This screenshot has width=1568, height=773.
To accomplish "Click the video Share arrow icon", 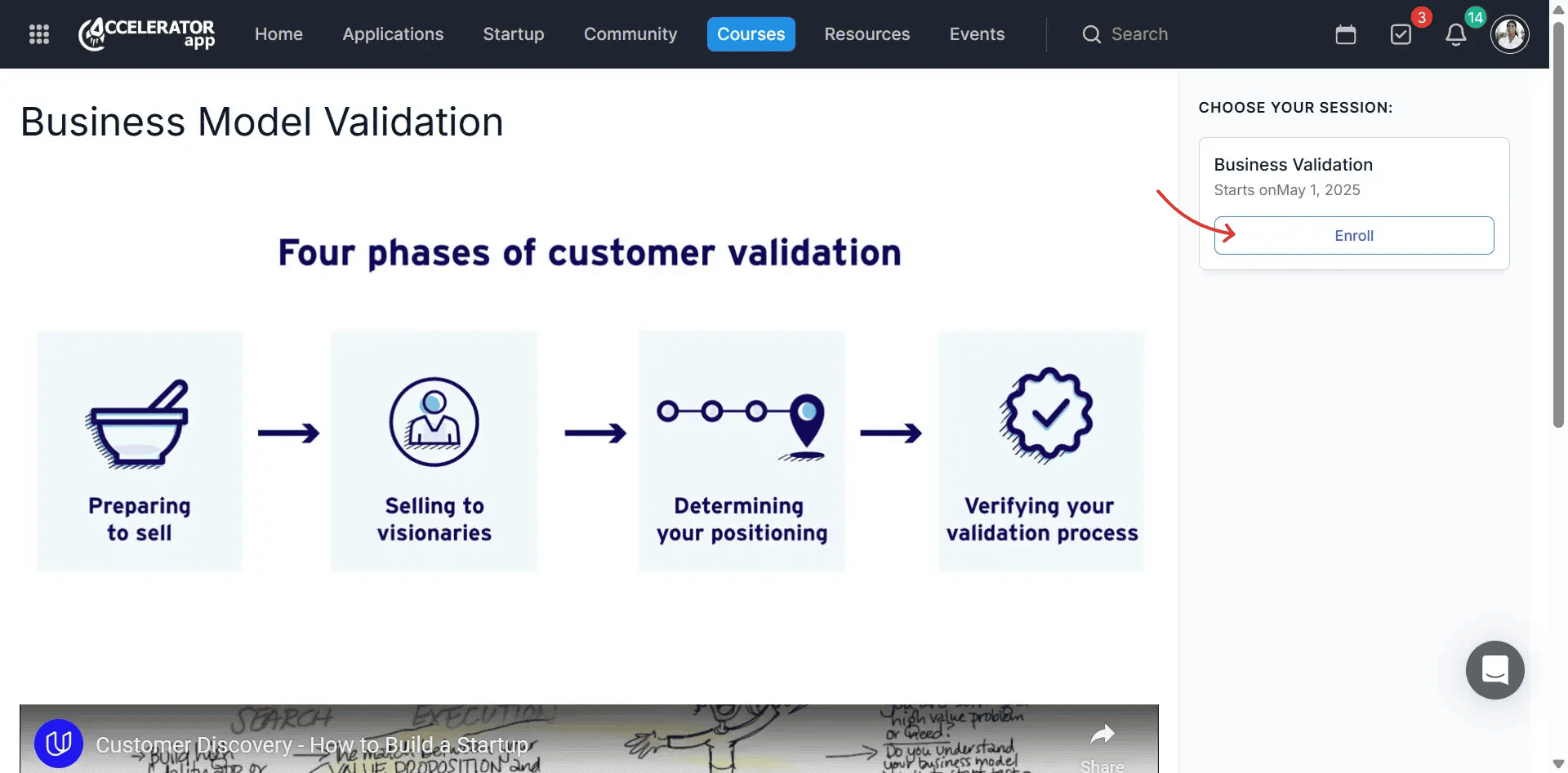I will (x=1102, y=735).
